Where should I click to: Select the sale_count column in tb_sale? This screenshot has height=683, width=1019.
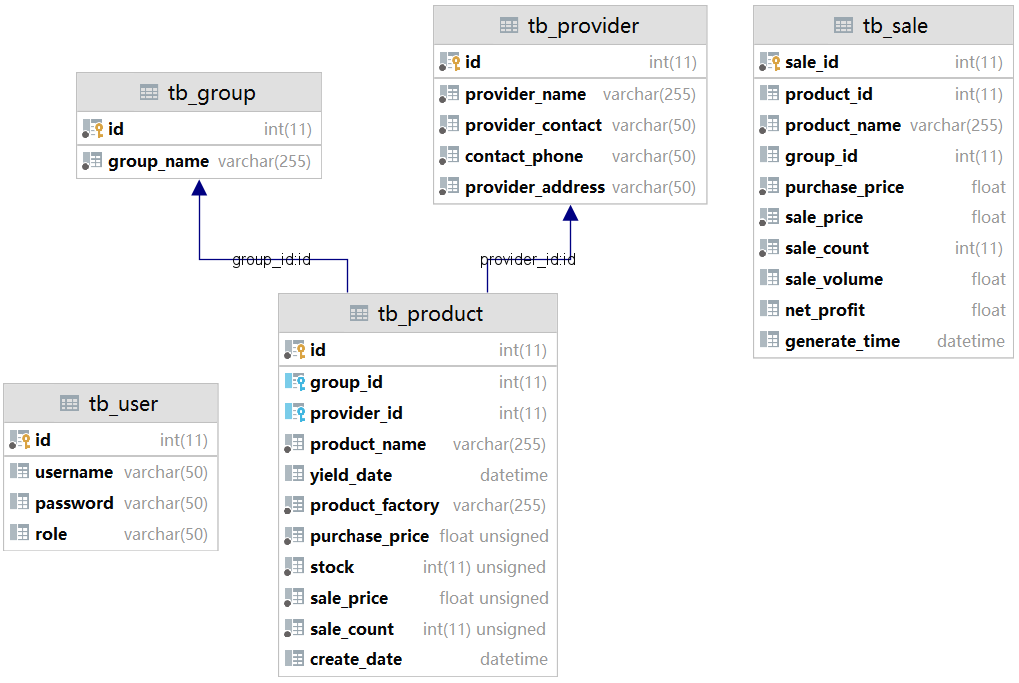click(x=827, y=248)
